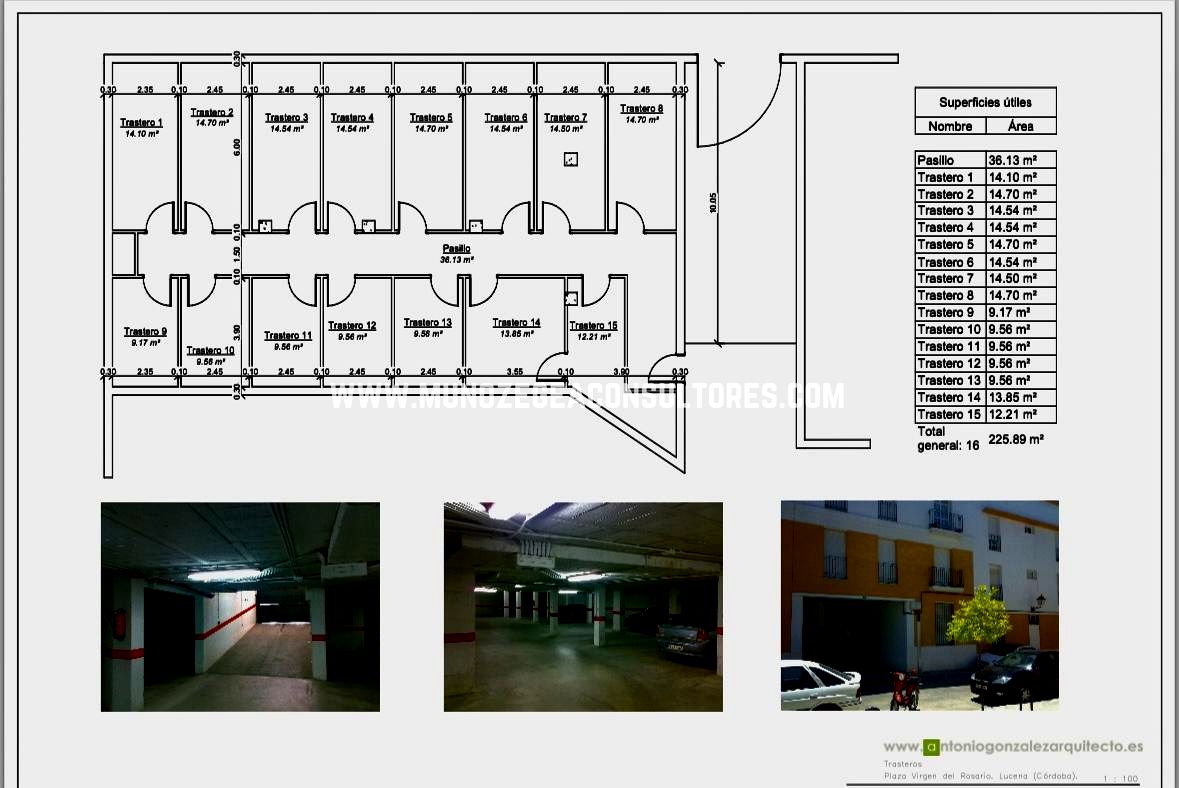Image resolution: width=1179 pixels, height=788 pixels.
Task: Click the Trastero 1 room label
Action: [141, 123]
